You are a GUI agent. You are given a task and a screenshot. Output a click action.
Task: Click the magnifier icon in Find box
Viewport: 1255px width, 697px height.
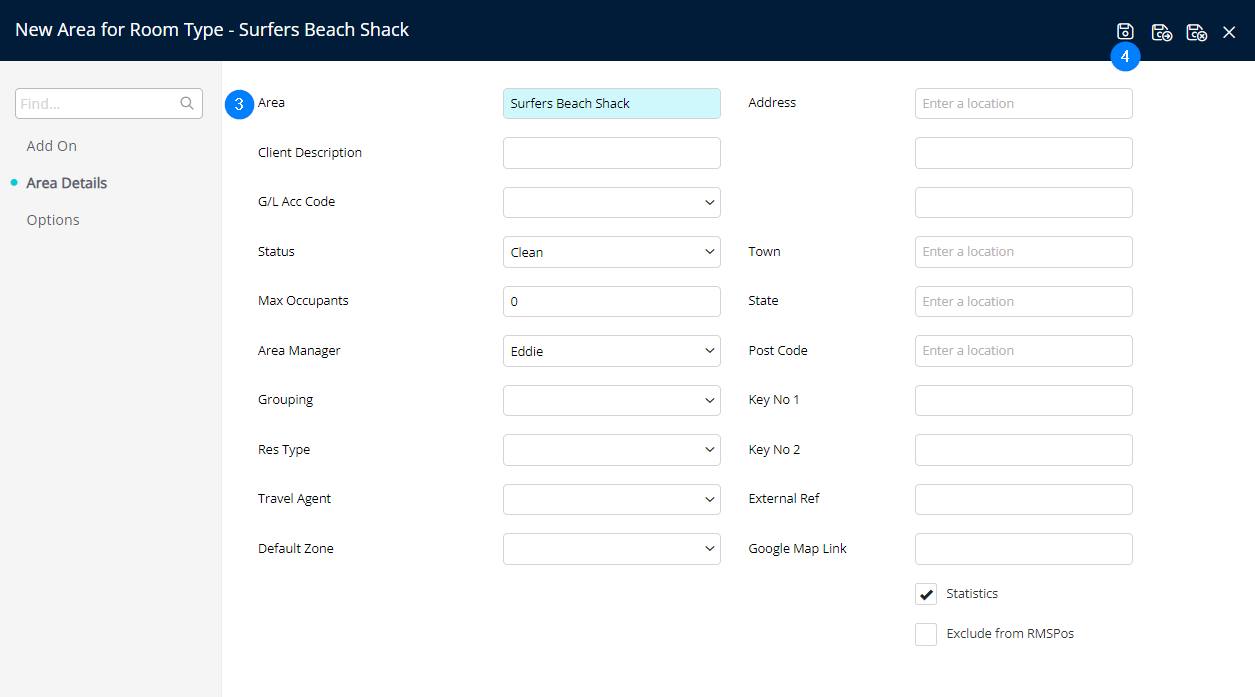pyautogui.click(x=186, y=103)
